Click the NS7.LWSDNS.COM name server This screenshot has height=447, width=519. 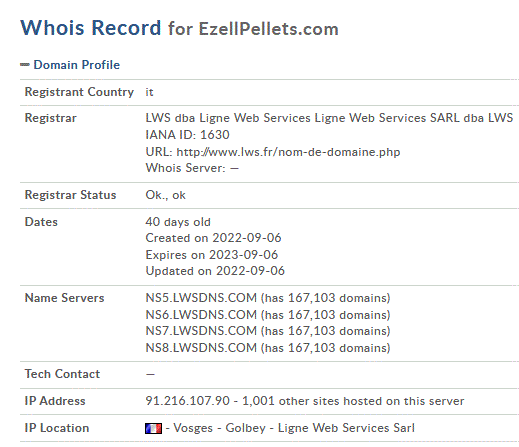click(x=201, y=331)
